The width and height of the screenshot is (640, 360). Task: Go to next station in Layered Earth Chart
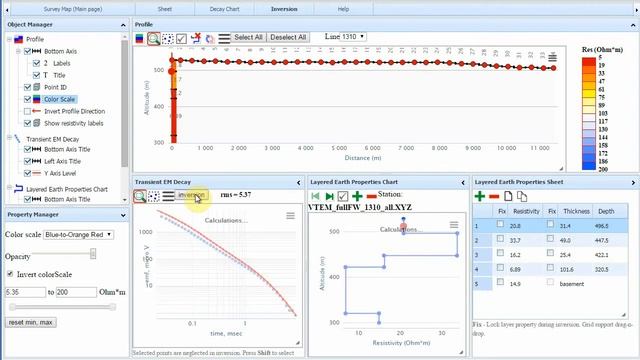pyautogui.click(x=329, y=196)
